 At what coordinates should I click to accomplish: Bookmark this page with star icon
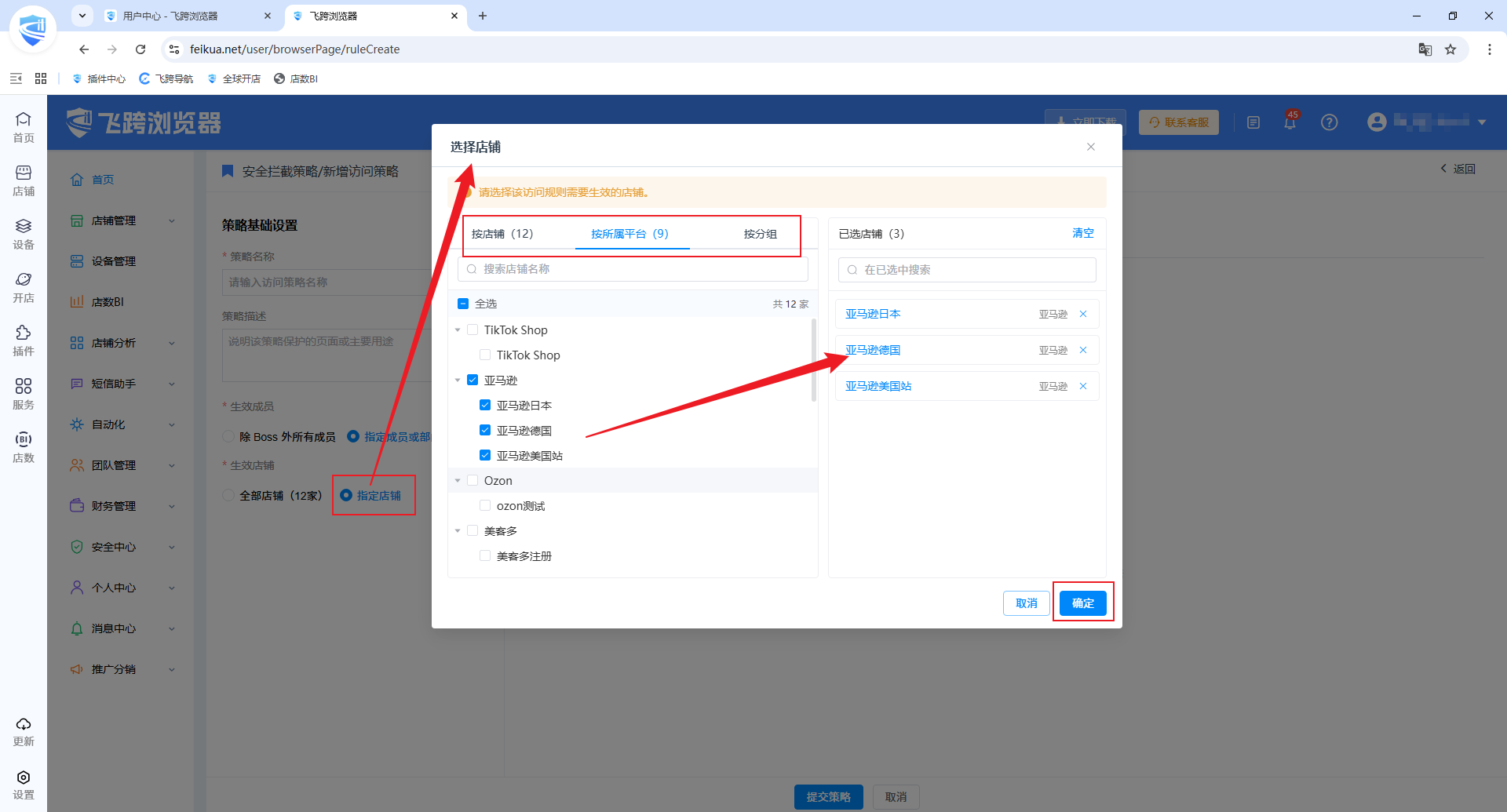click(x=1450, y=49)
